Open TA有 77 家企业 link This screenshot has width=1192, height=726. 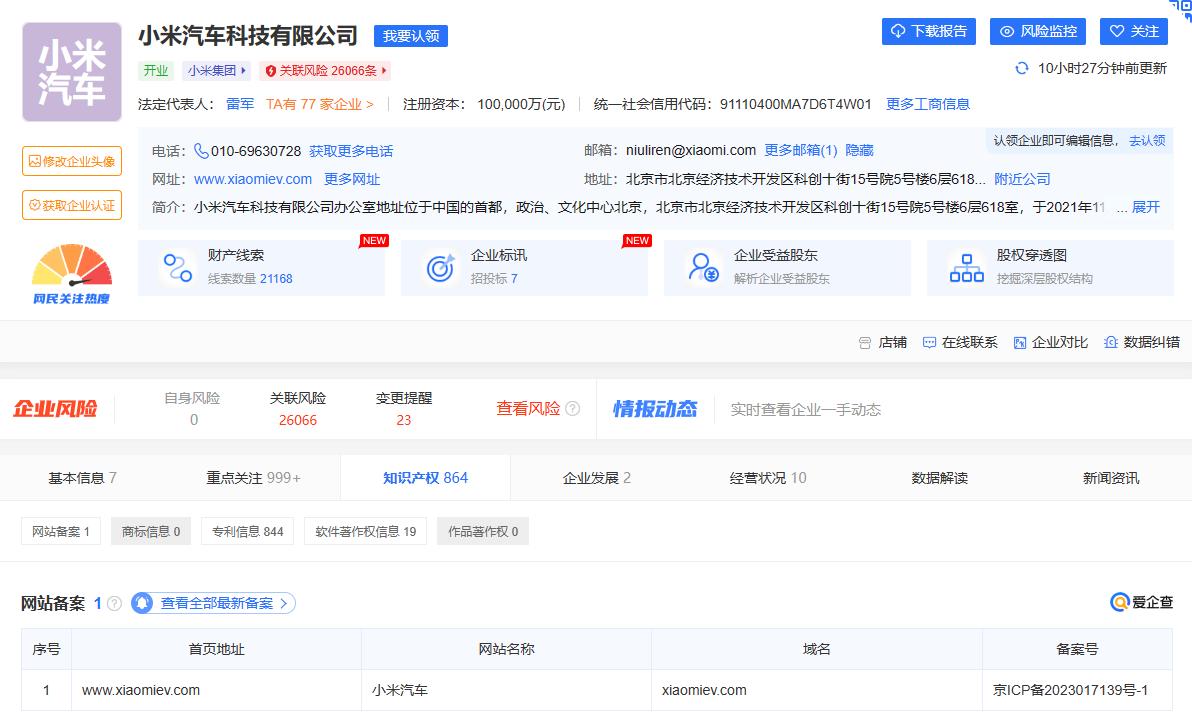coord(319,104)
